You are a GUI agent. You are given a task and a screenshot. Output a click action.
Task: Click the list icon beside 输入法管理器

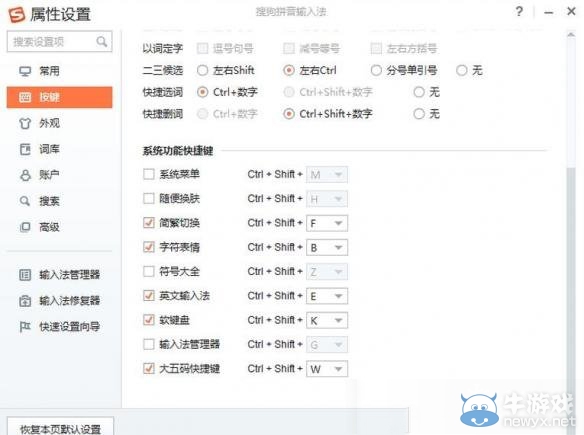(25, 275)
